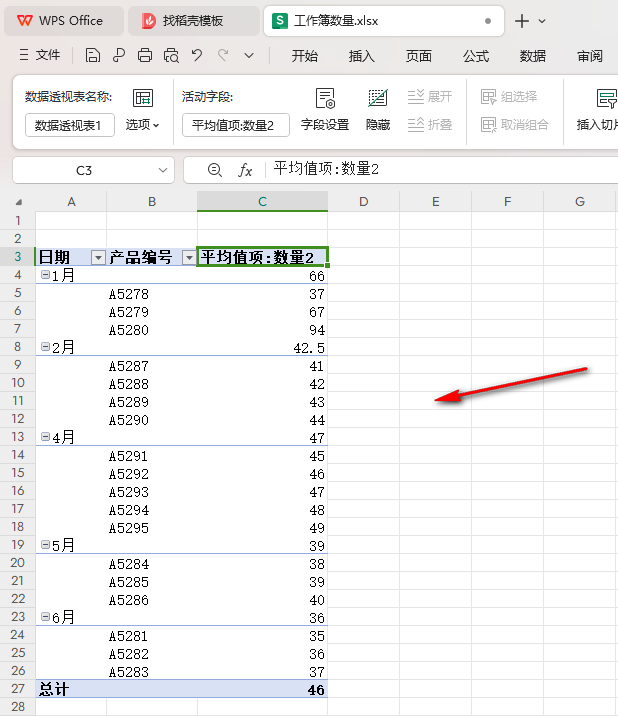
Task: Open 字段设置 field settings
Action: coord(325,110)
